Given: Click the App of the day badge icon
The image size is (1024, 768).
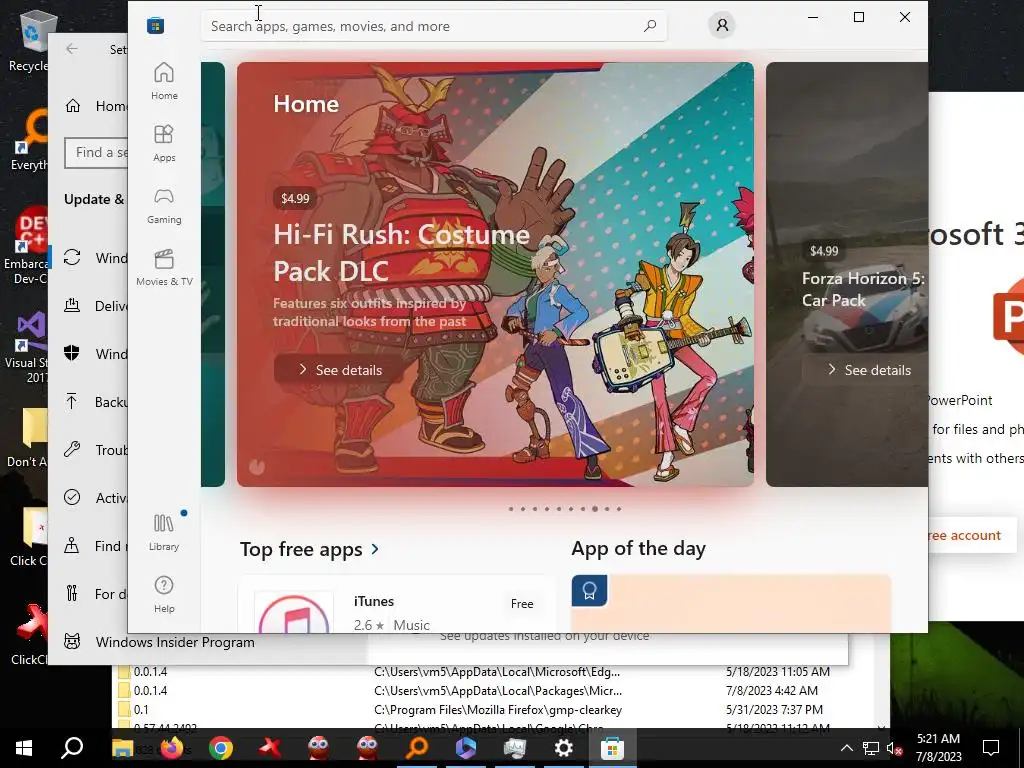Looking at the screenshot, I should click(x=589, y=590).
